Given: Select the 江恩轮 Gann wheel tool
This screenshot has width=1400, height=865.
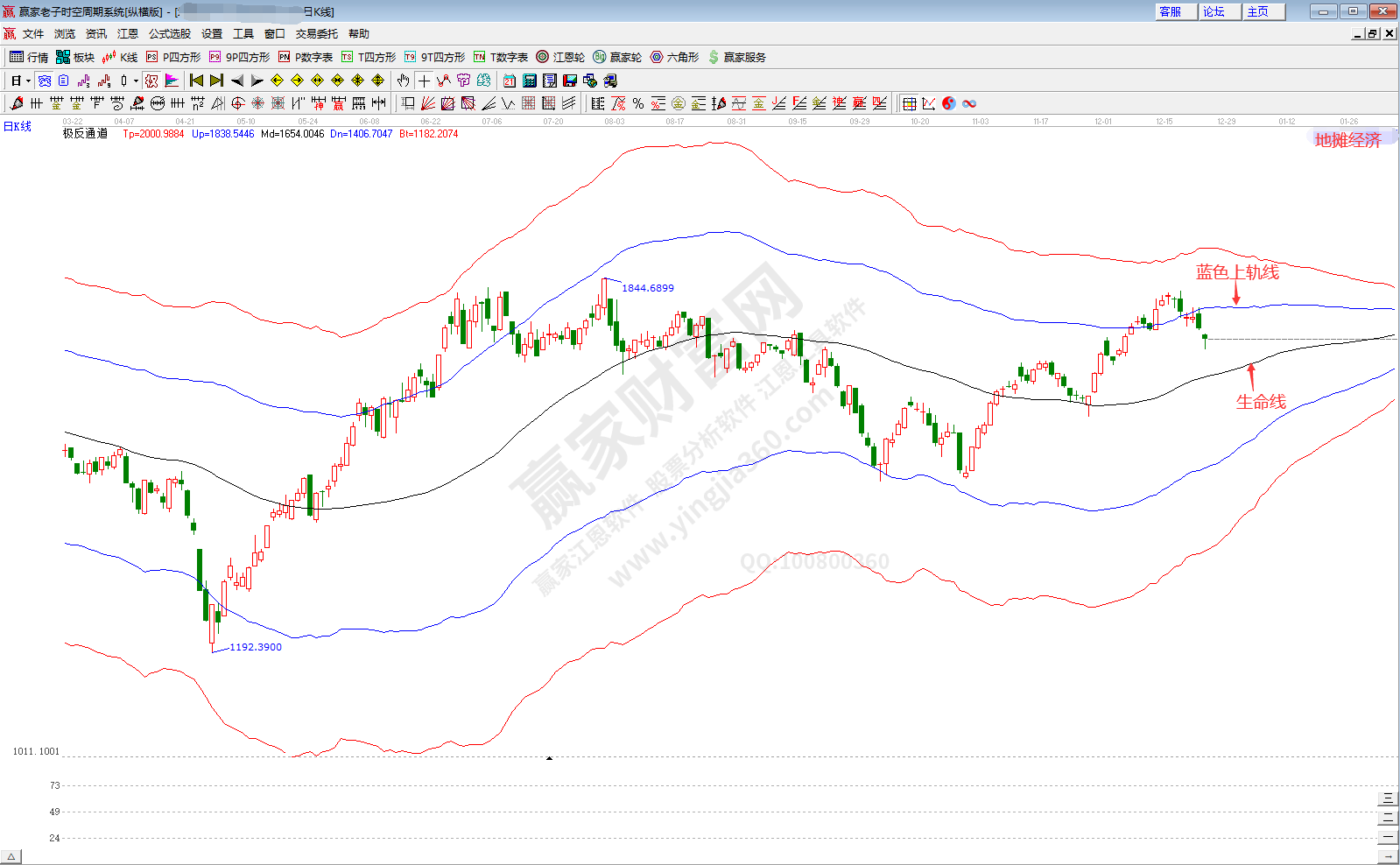Looking at the screenshot, I should click(x=560, y=57).
